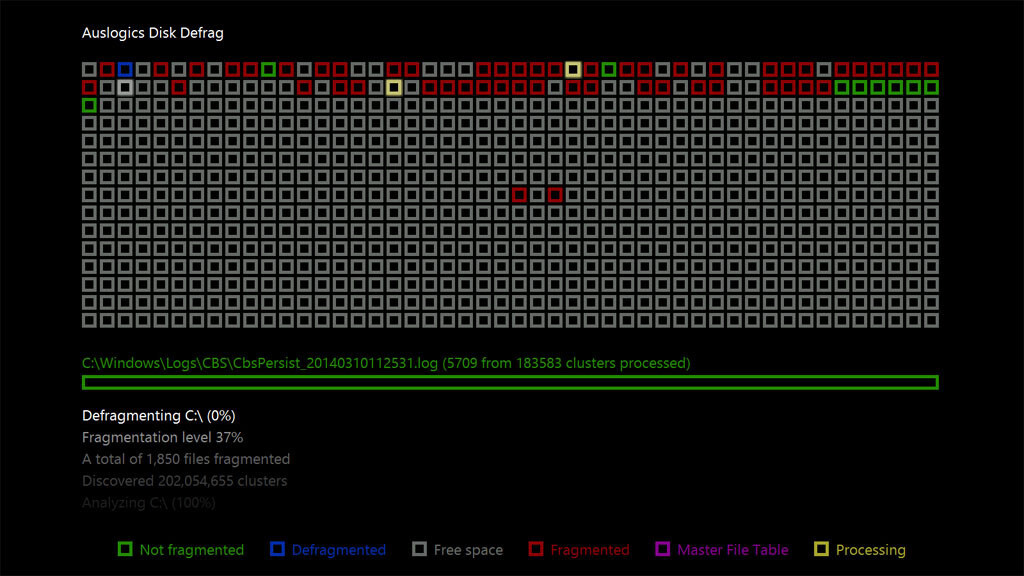Click the Fragmentation level 37% text
This screenshot has height=576, width=1024.
click(162, 437)
